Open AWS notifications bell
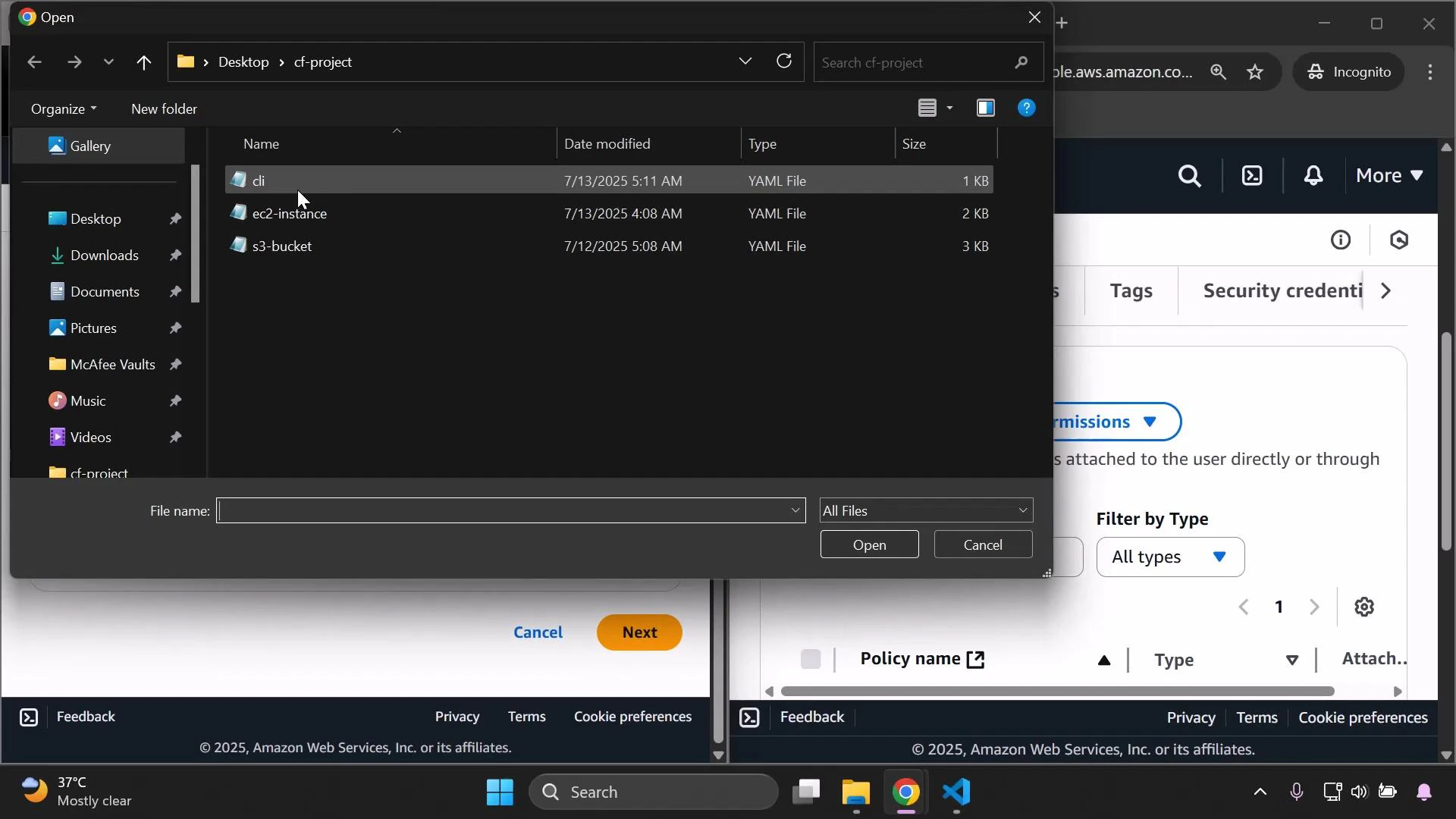The width and height of the screenshot is (1456, 819). click(x=1313, y=175)
